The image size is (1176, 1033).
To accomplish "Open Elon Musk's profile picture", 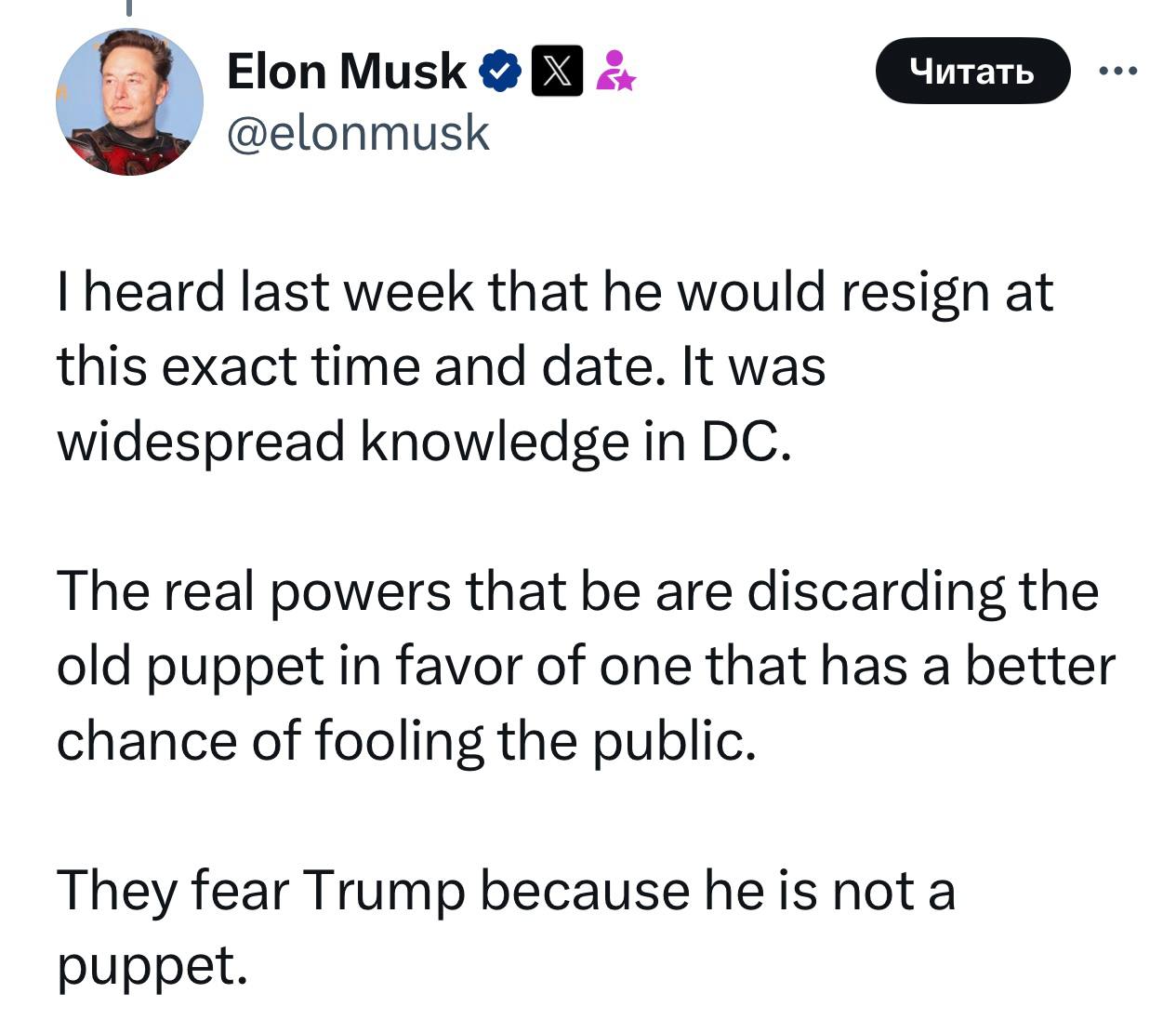I will (x=129, y=101).
